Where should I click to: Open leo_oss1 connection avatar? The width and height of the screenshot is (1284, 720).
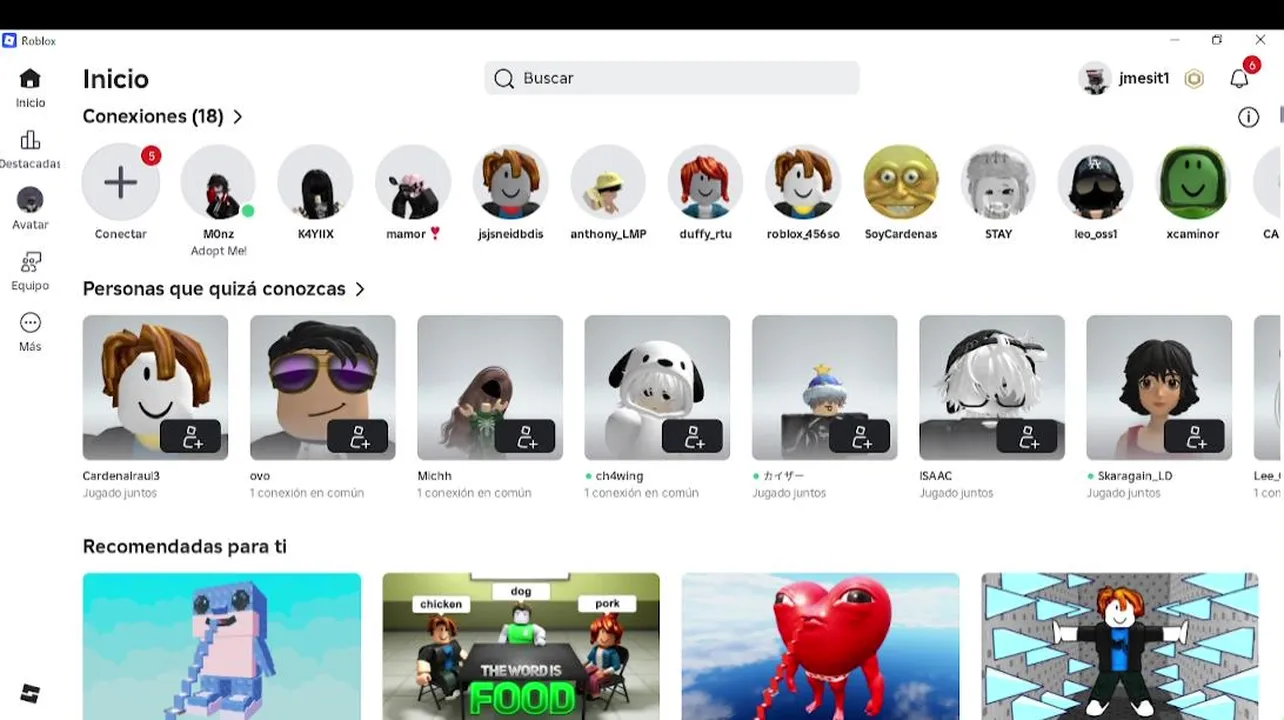[1096, 182]
